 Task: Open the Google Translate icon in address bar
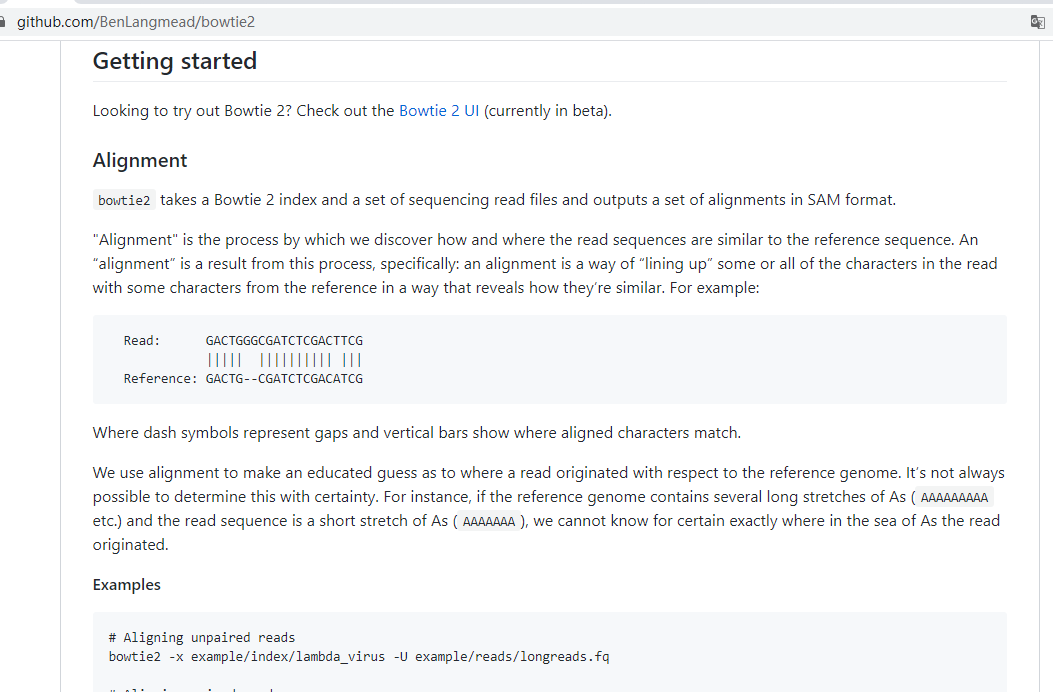pos(1038,22)
